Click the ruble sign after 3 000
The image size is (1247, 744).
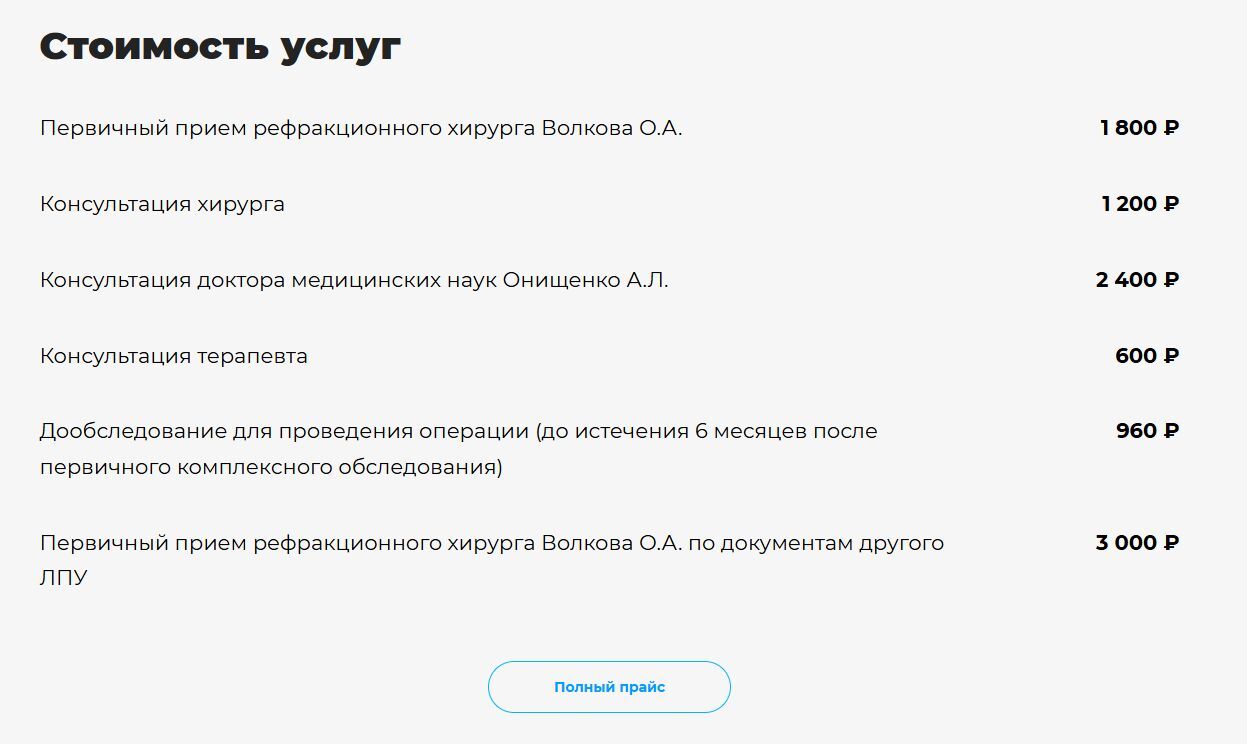click(x=1171, y=543)
